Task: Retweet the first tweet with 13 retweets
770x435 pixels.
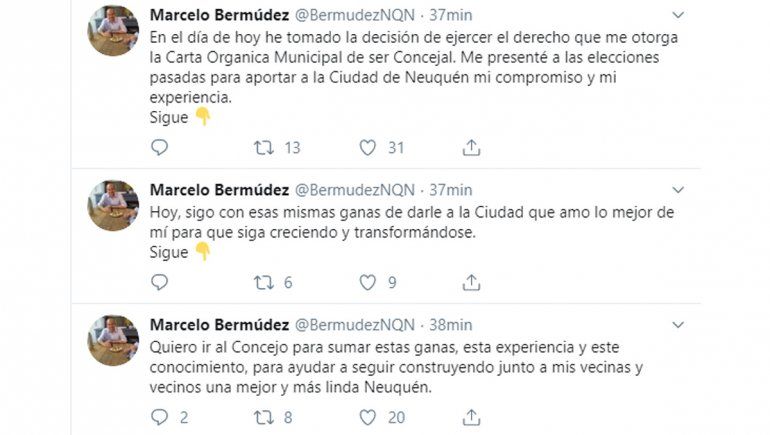Action: 264,148
